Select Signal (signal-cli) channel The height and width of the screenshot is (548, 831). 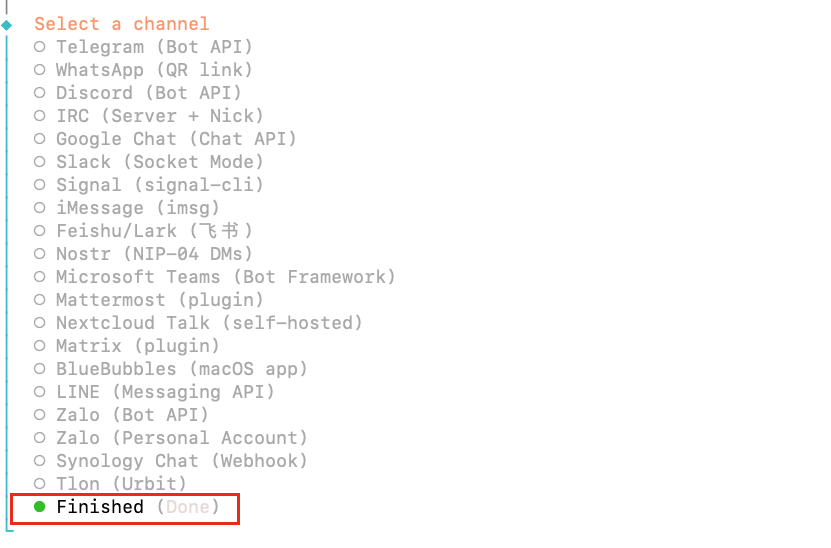pos(159,185)
